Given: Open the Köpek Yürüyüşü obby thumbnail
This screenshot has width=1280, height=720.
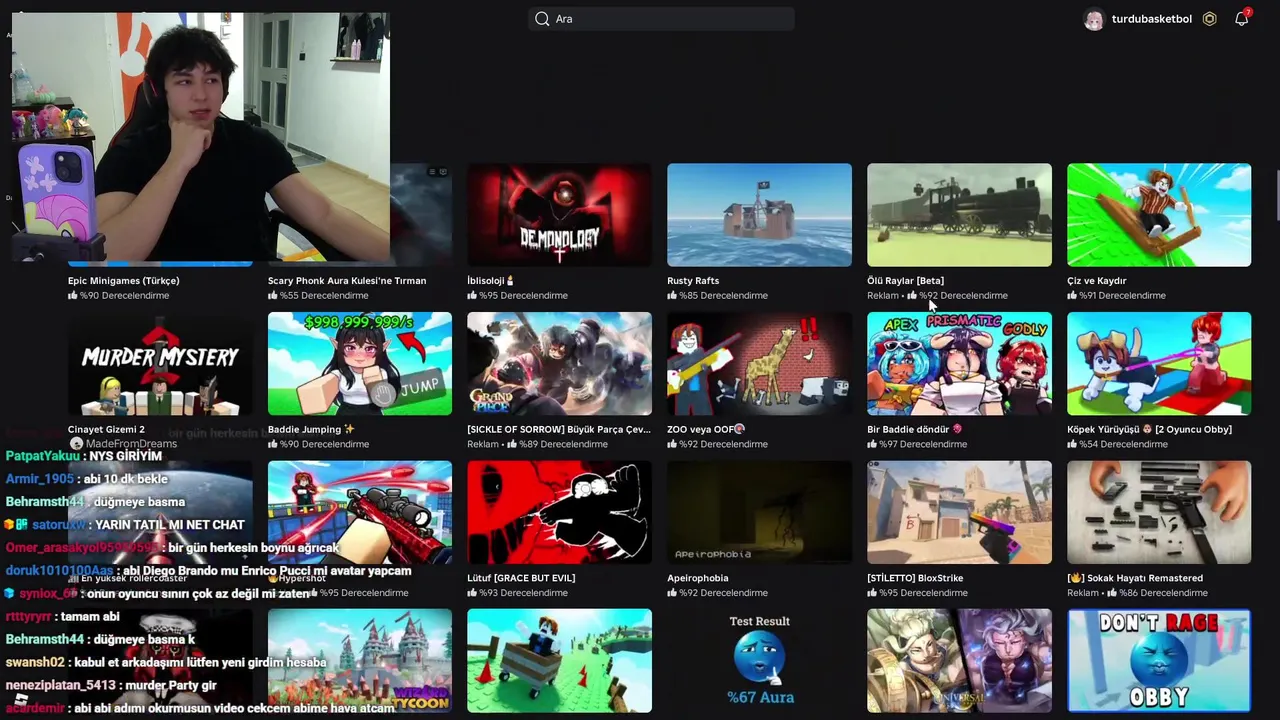Looking at the screenshot, I should [x=1159, y=364].
